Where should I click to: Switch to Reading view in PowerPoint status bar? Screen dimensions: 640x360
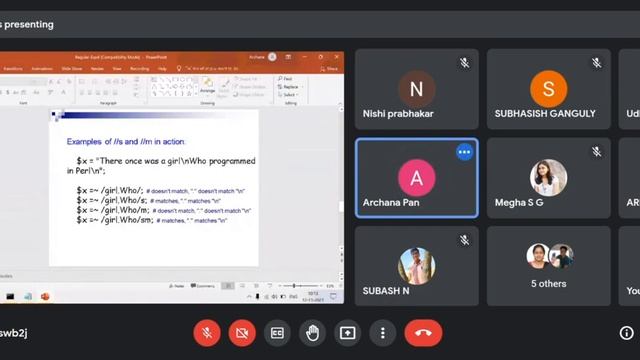click(x=256, y=286)
